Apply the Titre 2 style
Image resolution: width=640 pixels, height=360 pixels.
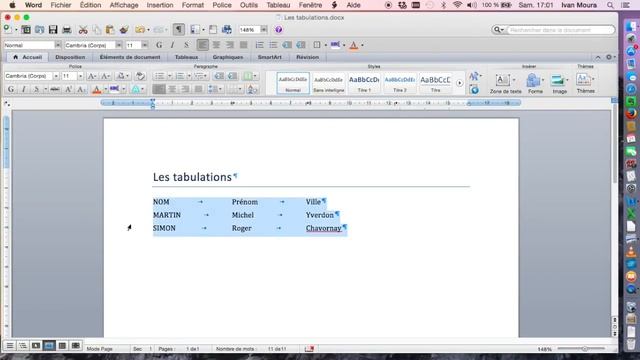[x=400, y=83]
